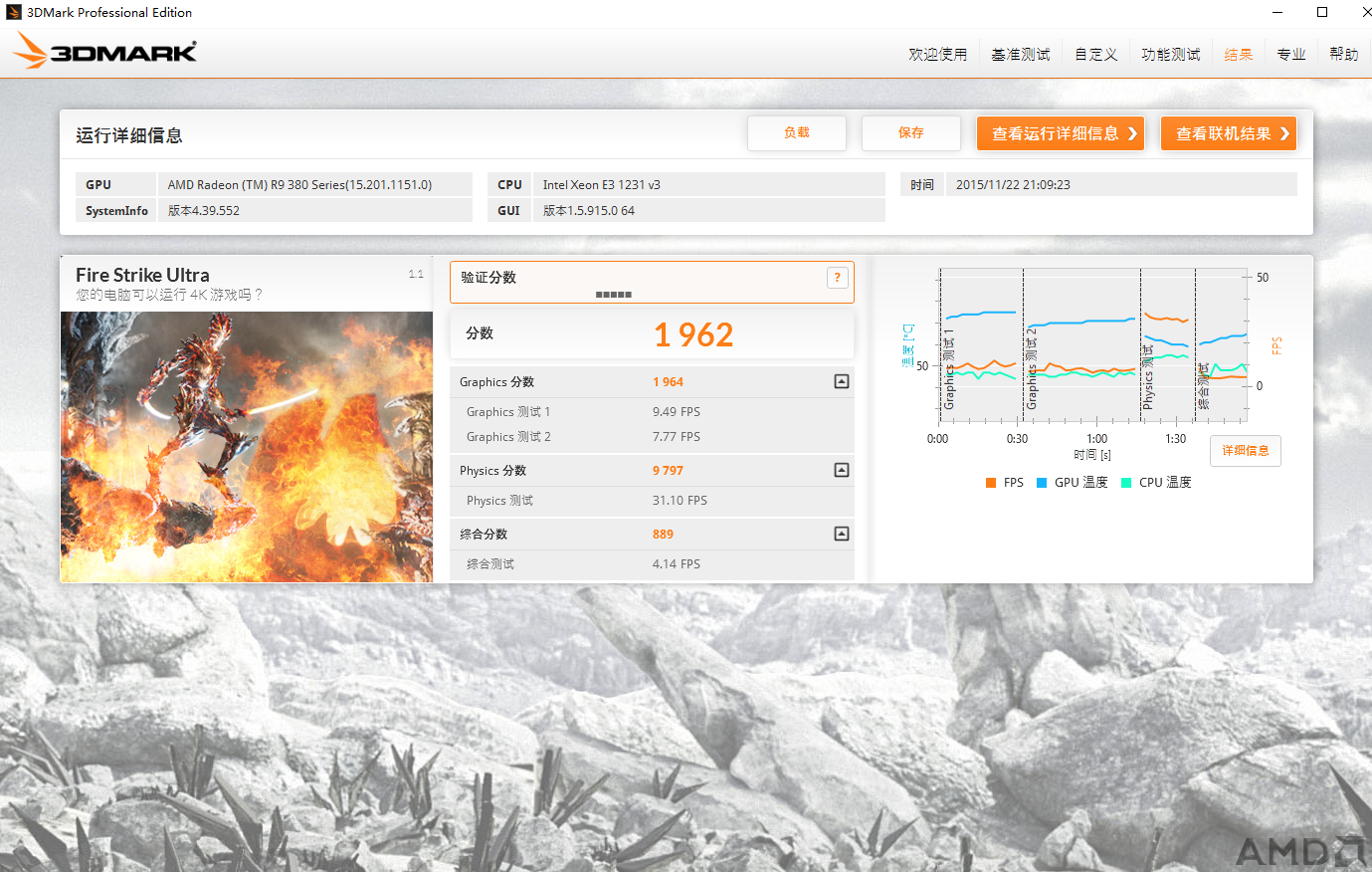The image size is (1372, 872).
Task: Switch to the 功能测试 tab
Action: point(1171,54)
